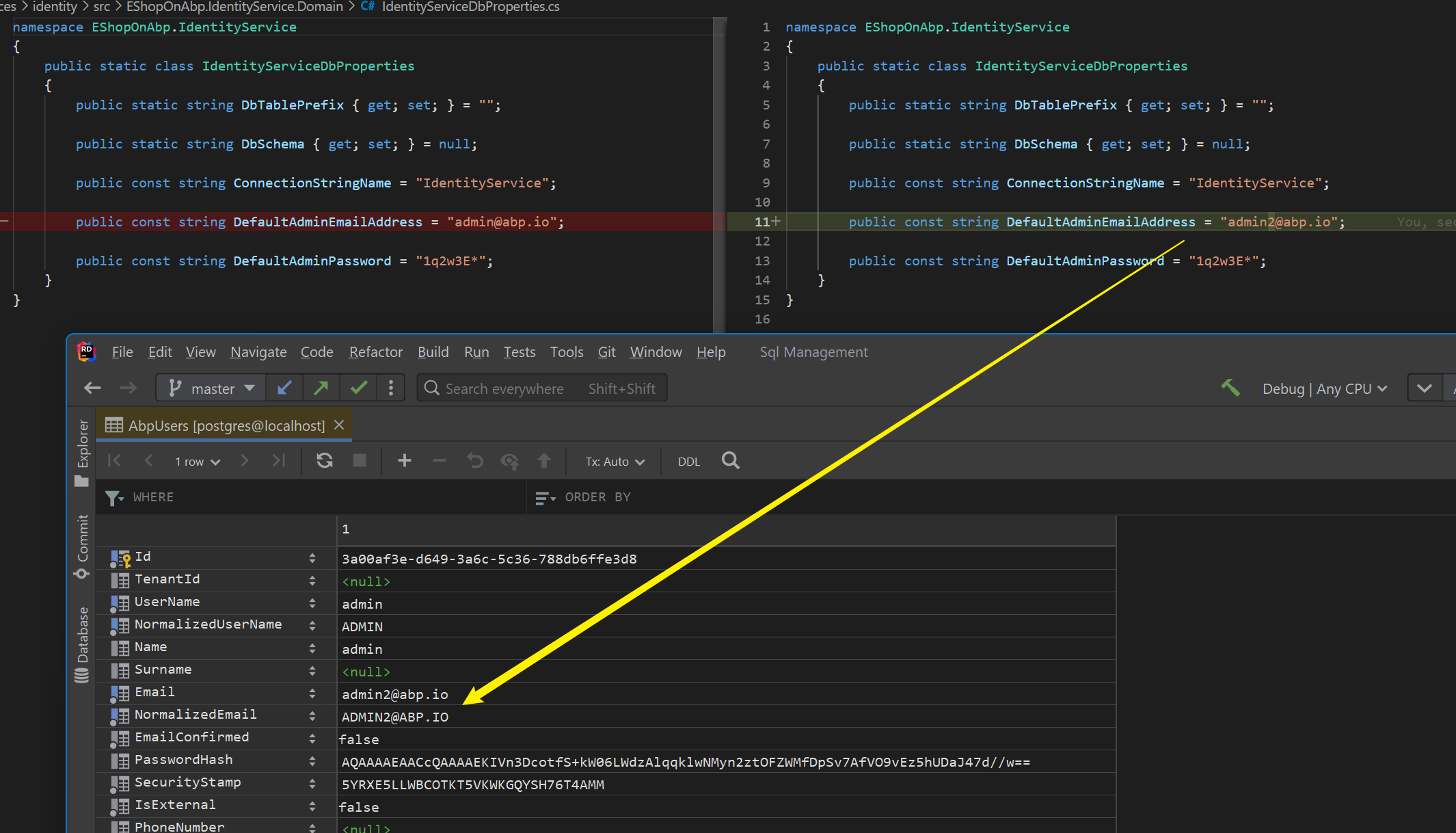Viewport: 1456px width, 833px height.
Task: Click the Delete row minus icon
Action: click(440, 461)
